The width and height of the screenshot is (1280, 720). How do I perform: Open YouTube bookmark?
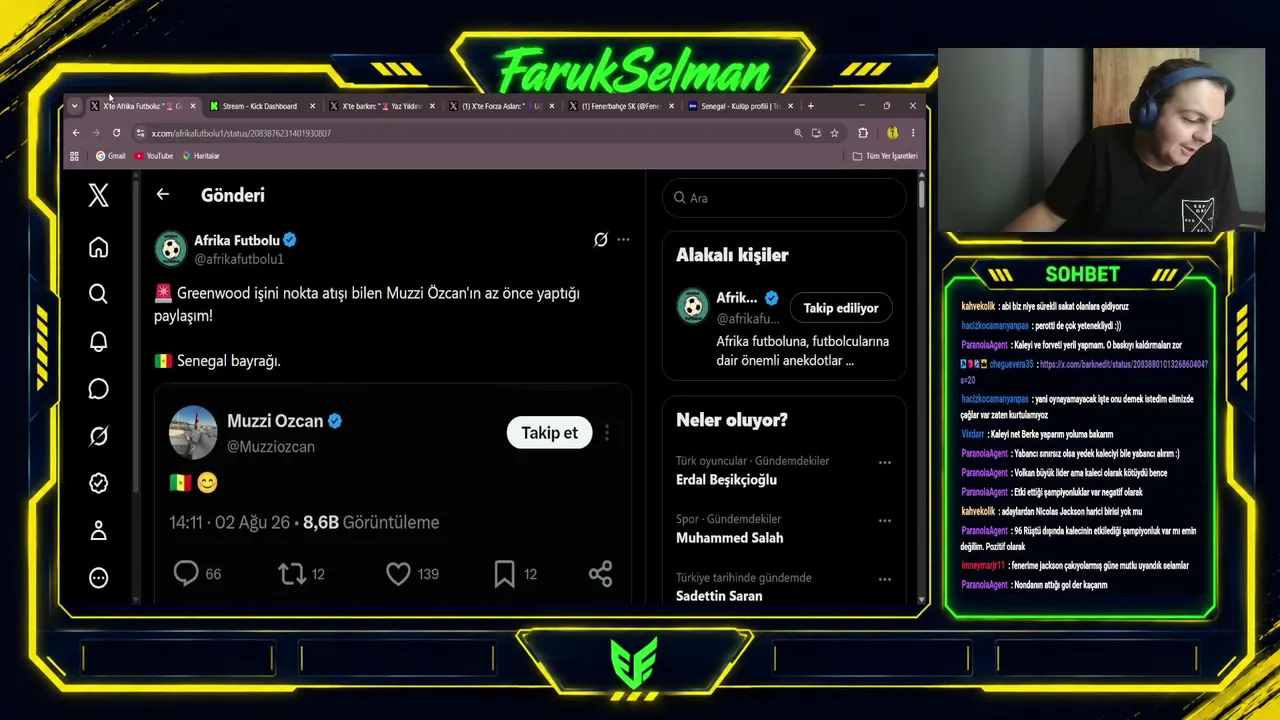154,156
